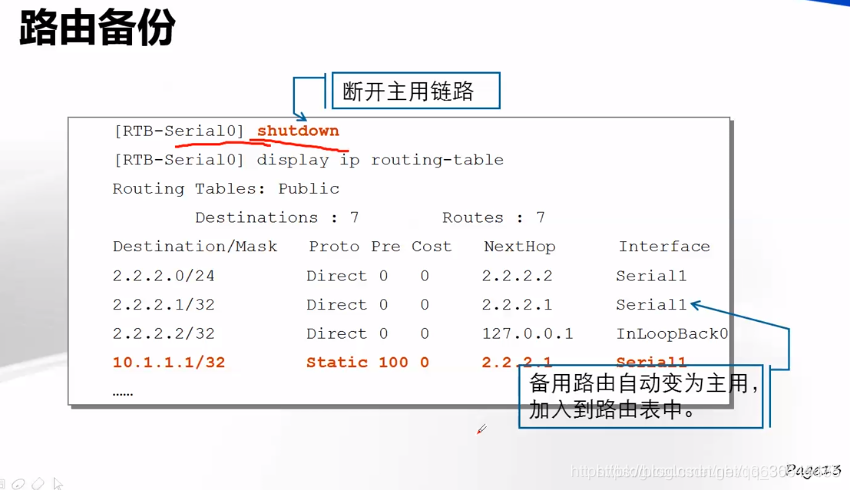Click the Page number at bottom right

tap(813, 469)
